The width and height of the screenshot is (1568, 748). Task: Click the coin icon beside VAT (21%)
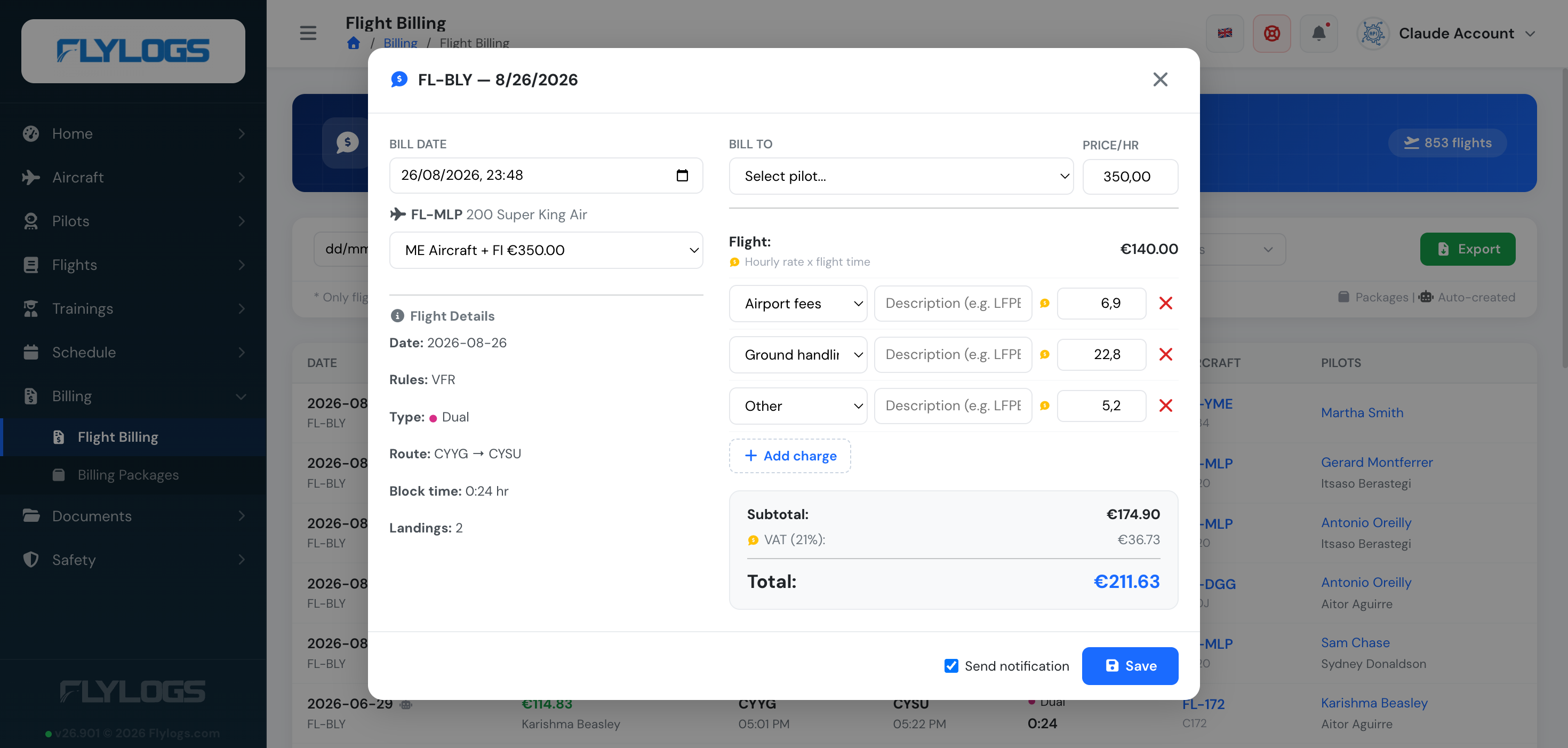(x=753, y=540)
